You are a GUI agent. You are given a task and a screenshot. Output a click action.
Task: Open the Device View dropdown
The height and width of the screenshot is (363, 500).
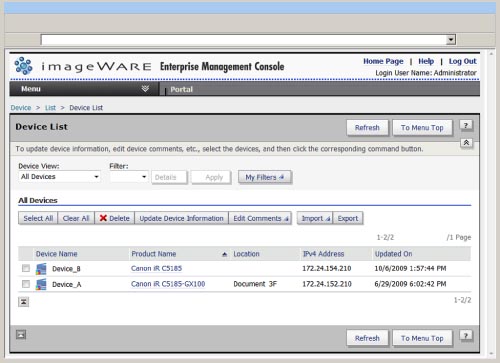pos(59,177)
